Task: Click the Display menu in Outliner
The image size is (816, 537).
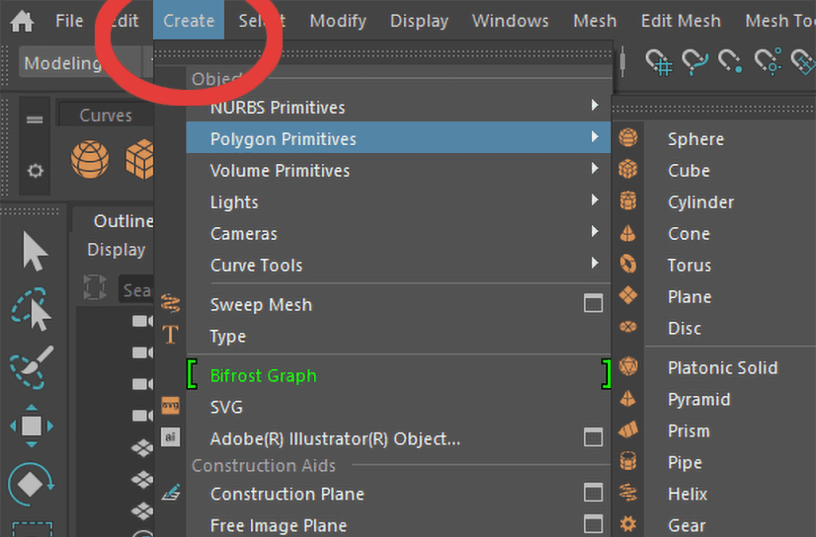Action: pyautogui.click(x=116, y=250)
